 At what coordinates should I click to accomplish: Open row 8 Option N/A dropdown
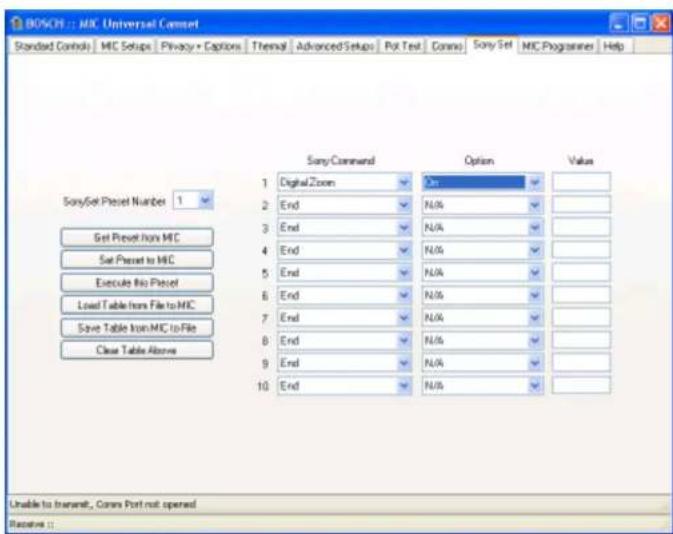tap(483, 341)
